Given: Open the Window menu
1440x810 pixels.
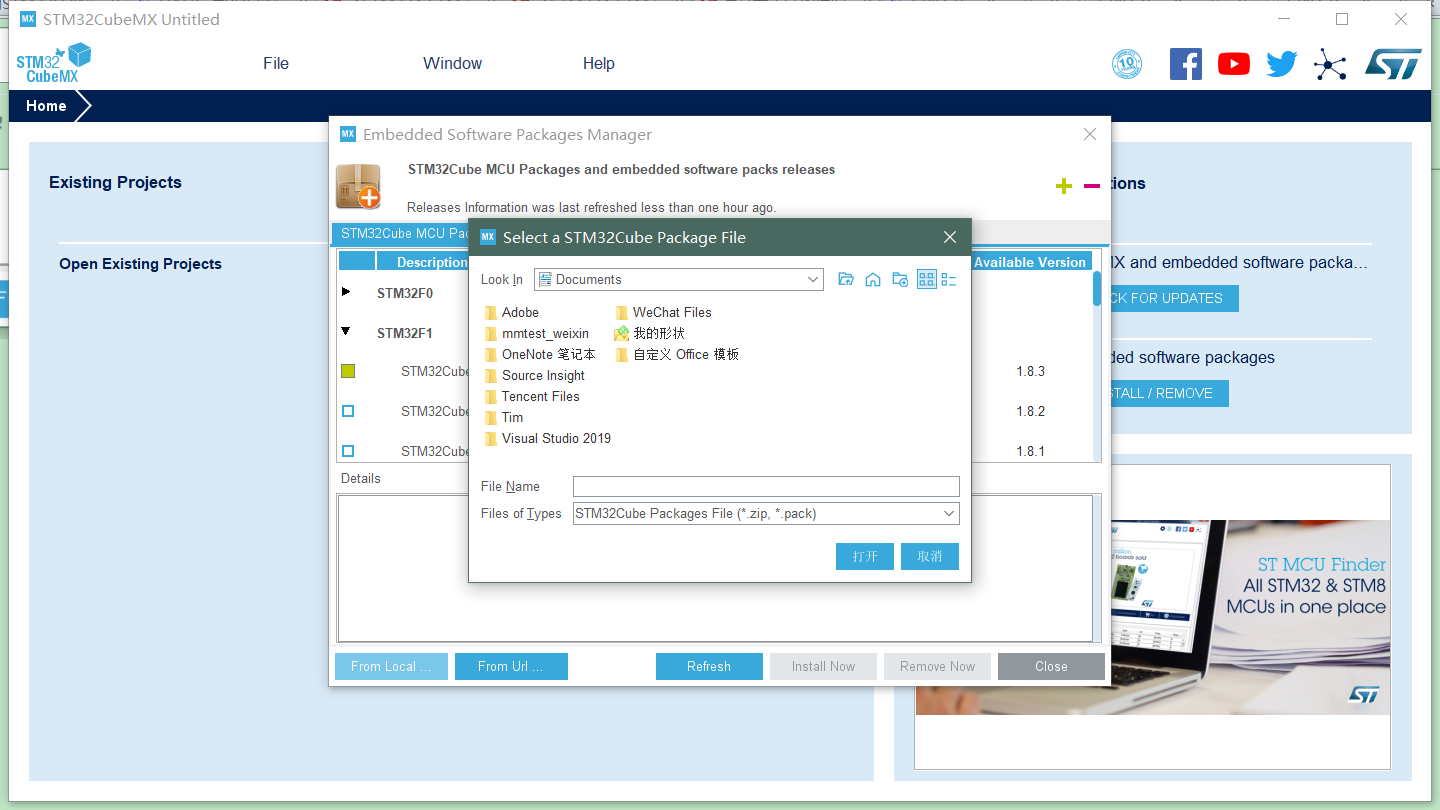Looking at the screenshot, I should [x=452, y=64].
